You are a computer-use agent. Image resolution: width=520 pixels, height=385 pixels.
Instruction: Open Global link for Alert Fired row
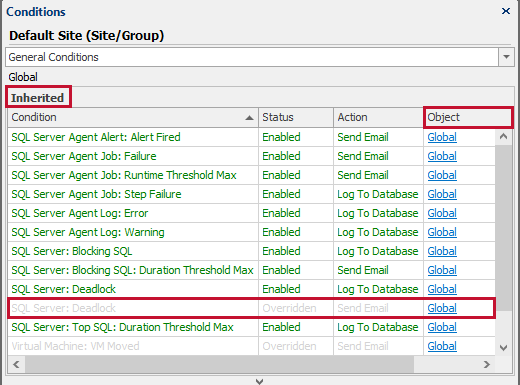pos(442,137)
